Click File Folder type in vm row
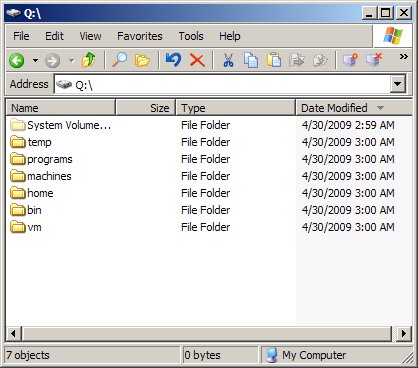The width and height of the screenshot is (418, 368). pos(206,227)
